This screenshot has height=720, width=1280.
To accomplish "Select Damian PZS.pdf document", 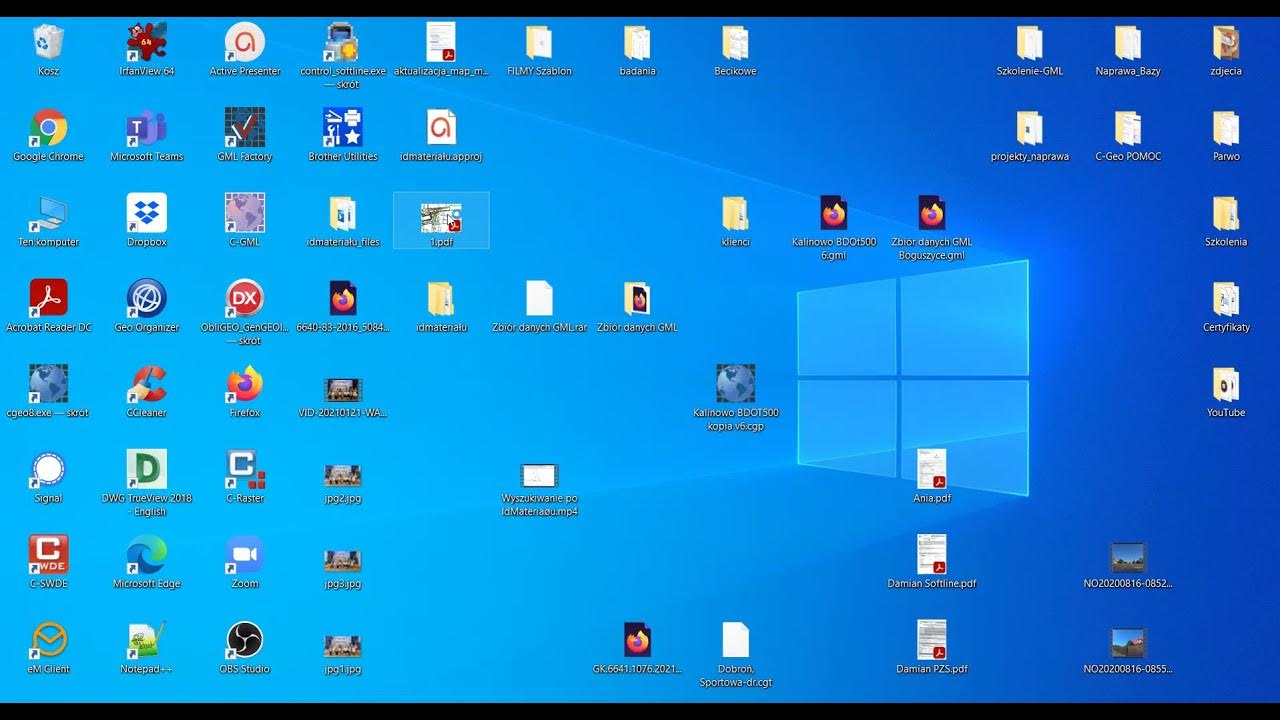I will coord(932,640).
